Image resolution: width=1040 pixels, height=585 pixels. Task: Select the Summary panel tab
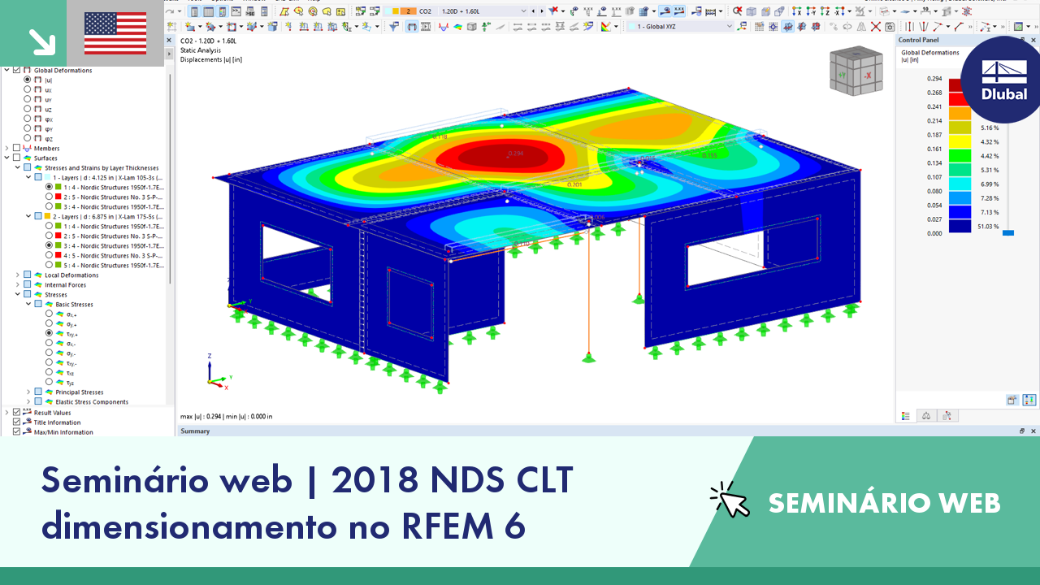[x=195, y=431]
